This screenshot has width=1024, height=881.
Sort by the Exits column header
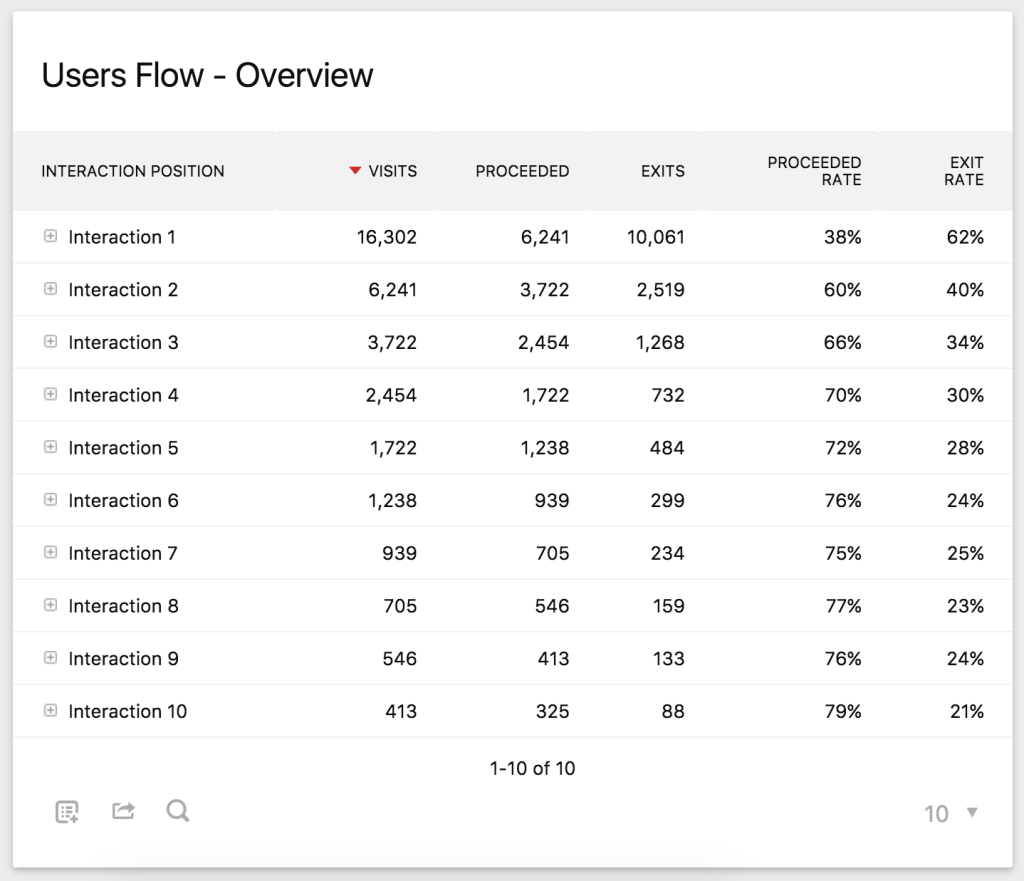662,171
